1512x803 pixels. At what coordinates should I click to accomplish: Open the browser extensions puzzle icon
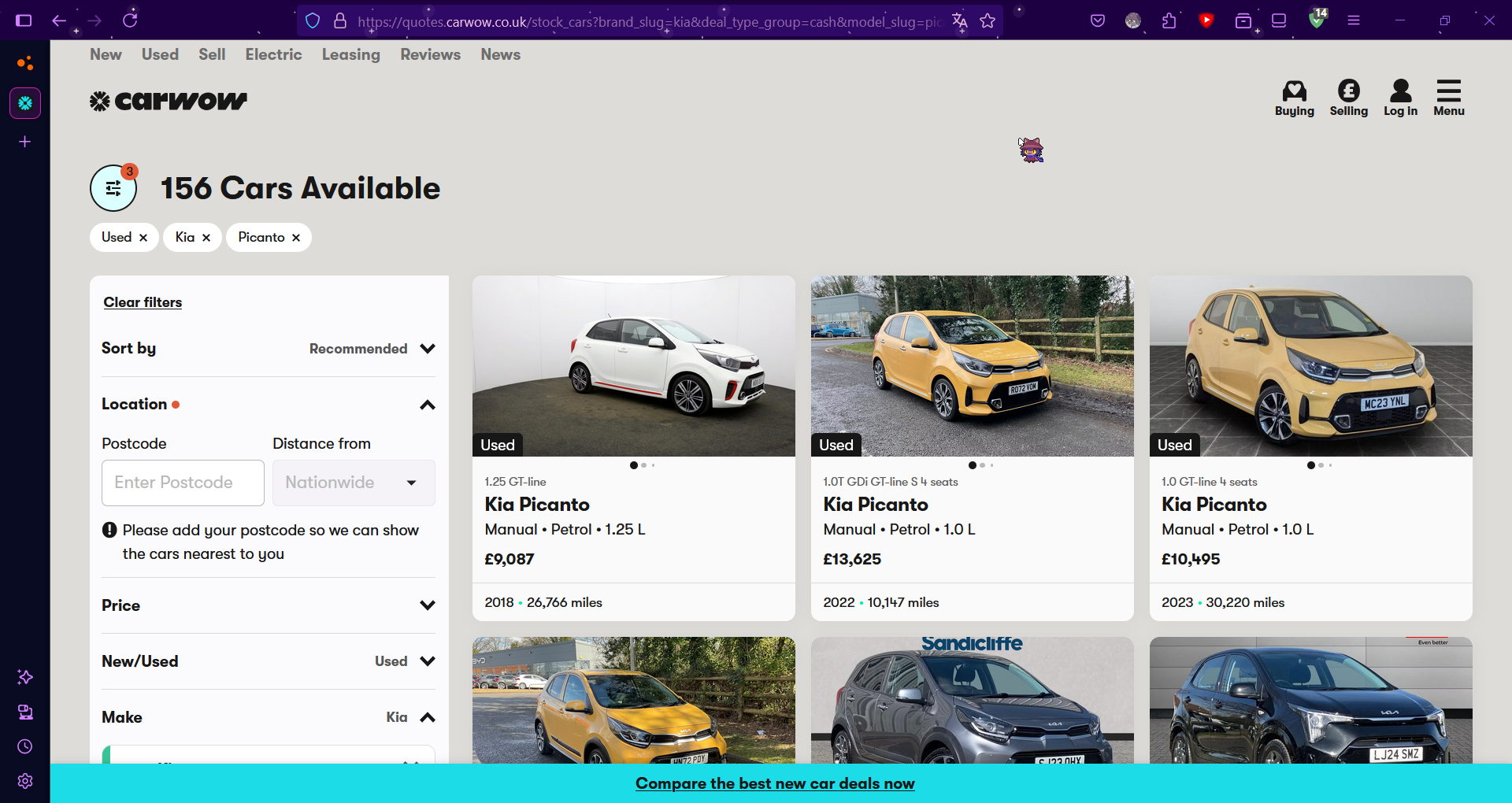[x=1169, y=20]
